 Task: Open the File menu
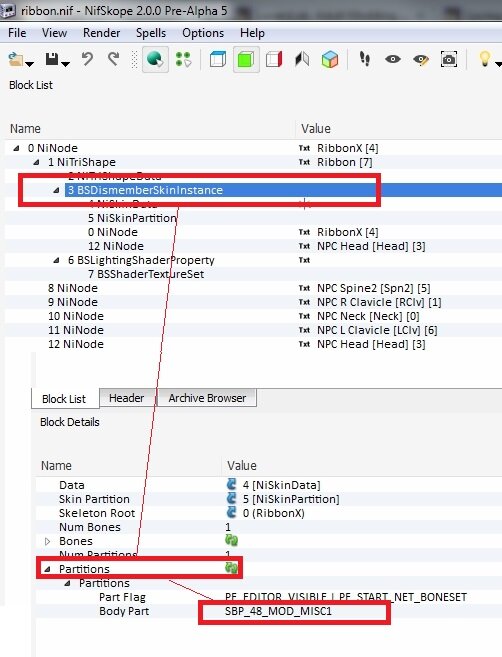coord(17,33)
